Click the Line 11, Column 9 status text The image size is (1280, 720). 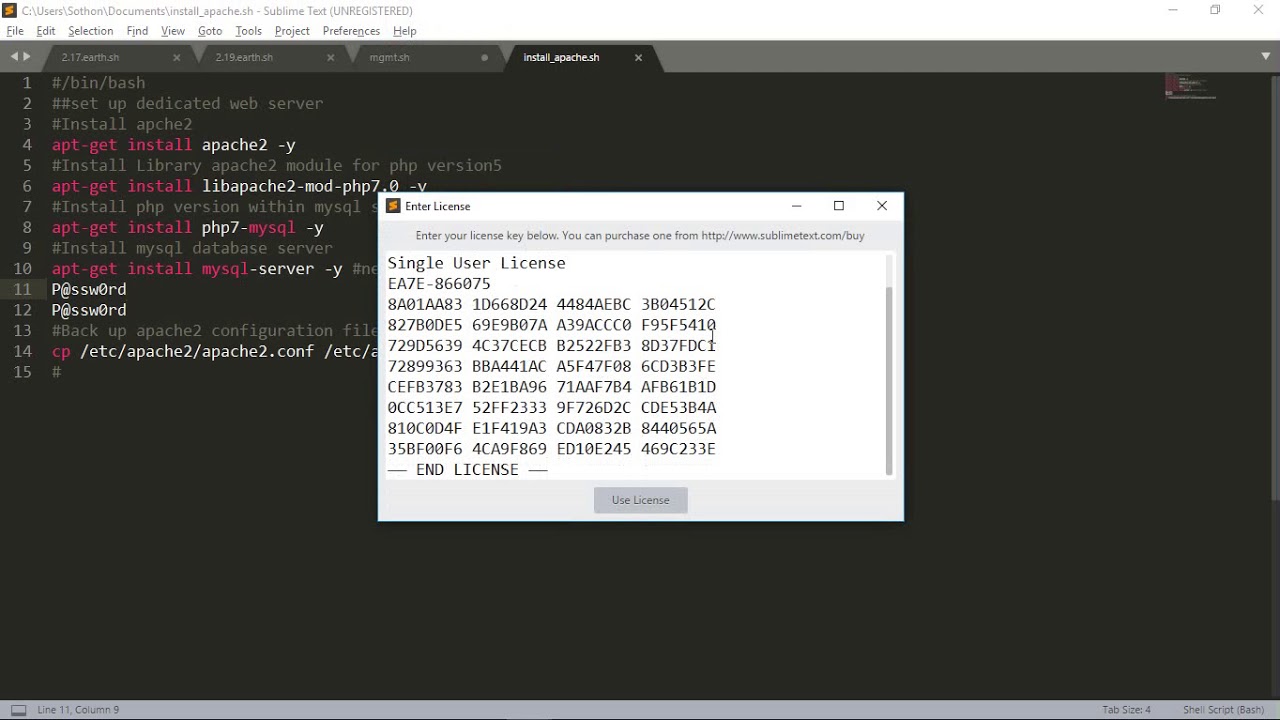click(x=78, y=710)
